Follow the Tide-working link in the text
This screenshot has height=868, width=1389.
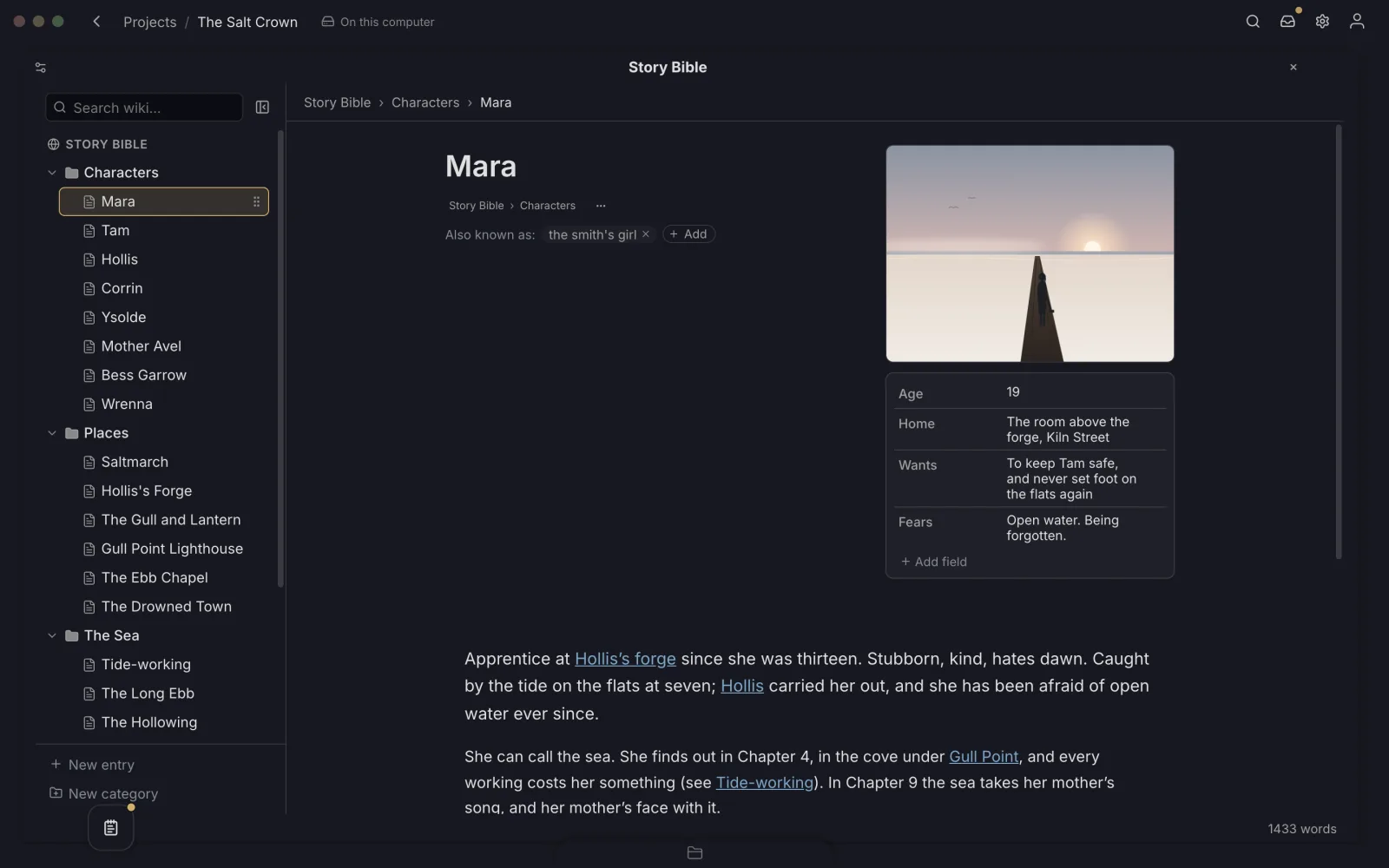tap(765, 783)
